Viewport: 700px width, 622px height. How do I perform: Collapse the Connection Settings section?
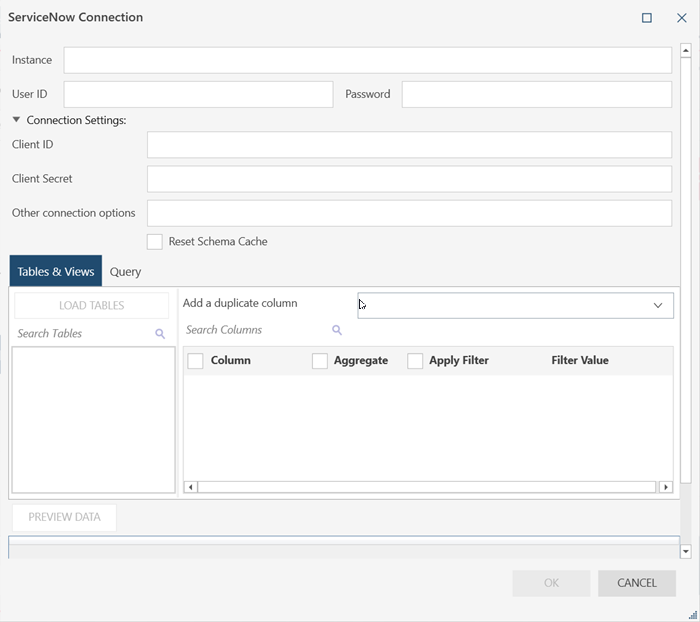pos(17,120)
